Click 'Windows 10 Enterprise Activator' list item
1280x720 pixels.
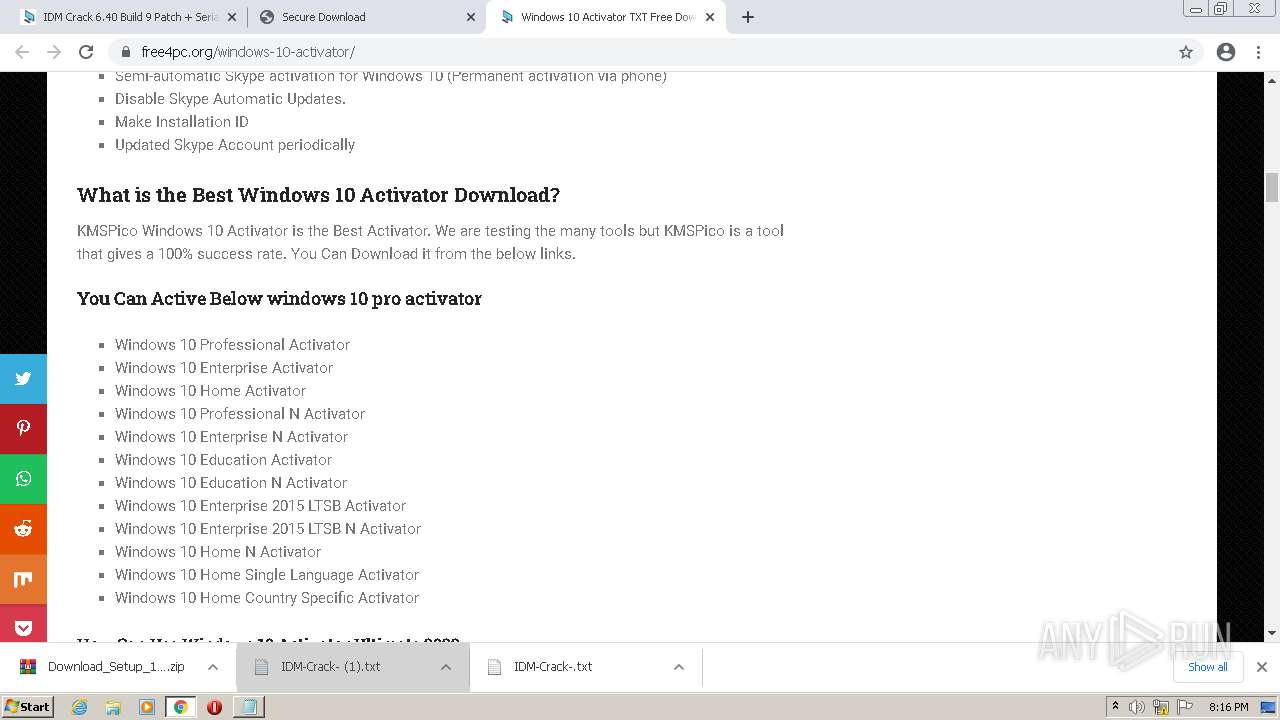[224, 368]
